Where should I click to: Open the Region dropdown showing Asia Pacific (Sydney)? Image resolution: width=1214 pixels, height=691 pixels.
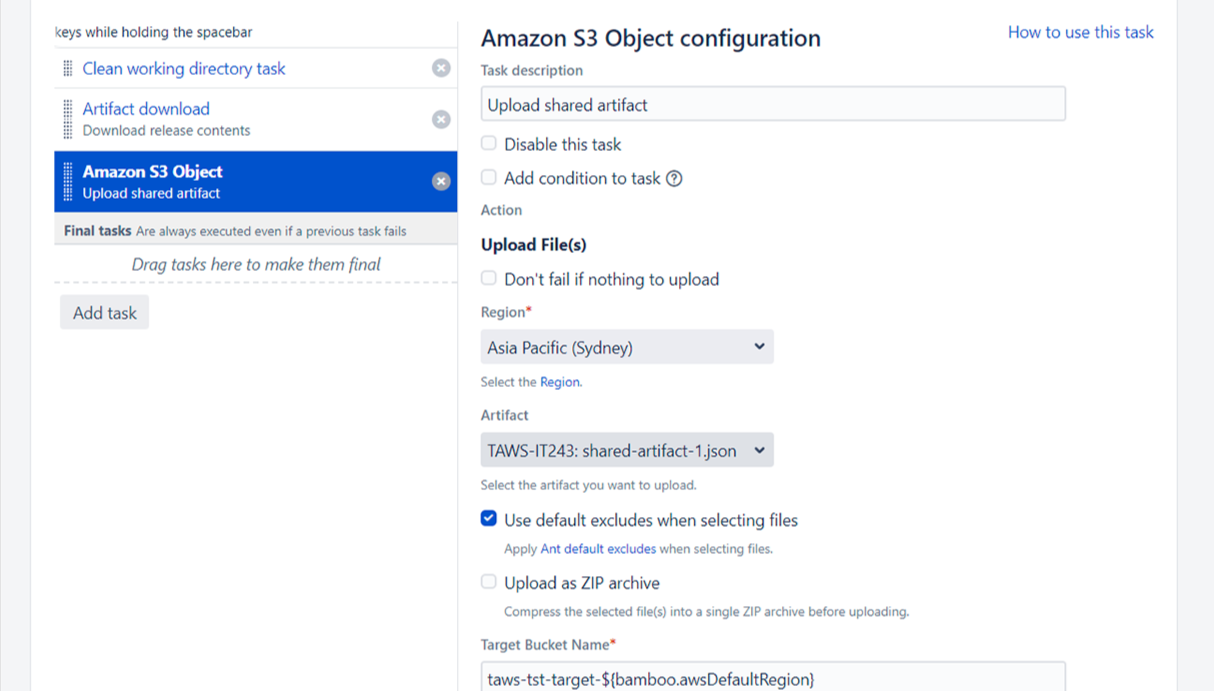point(627,347)
